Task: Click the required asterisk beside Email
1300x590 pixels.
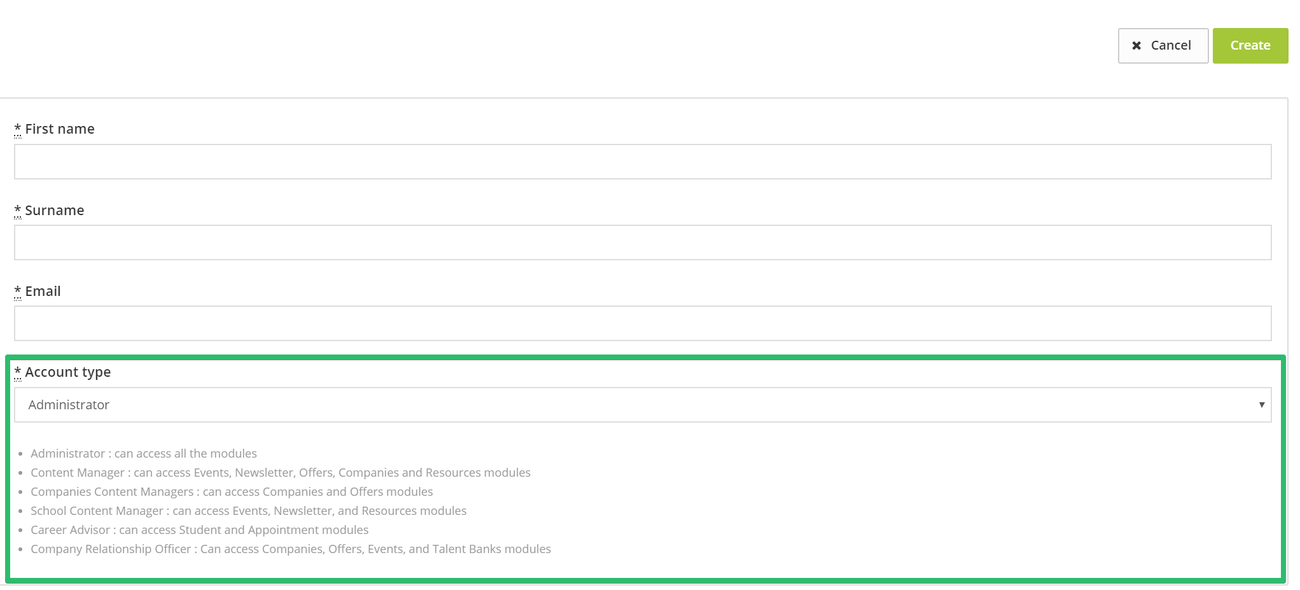Action: [18, 291]
